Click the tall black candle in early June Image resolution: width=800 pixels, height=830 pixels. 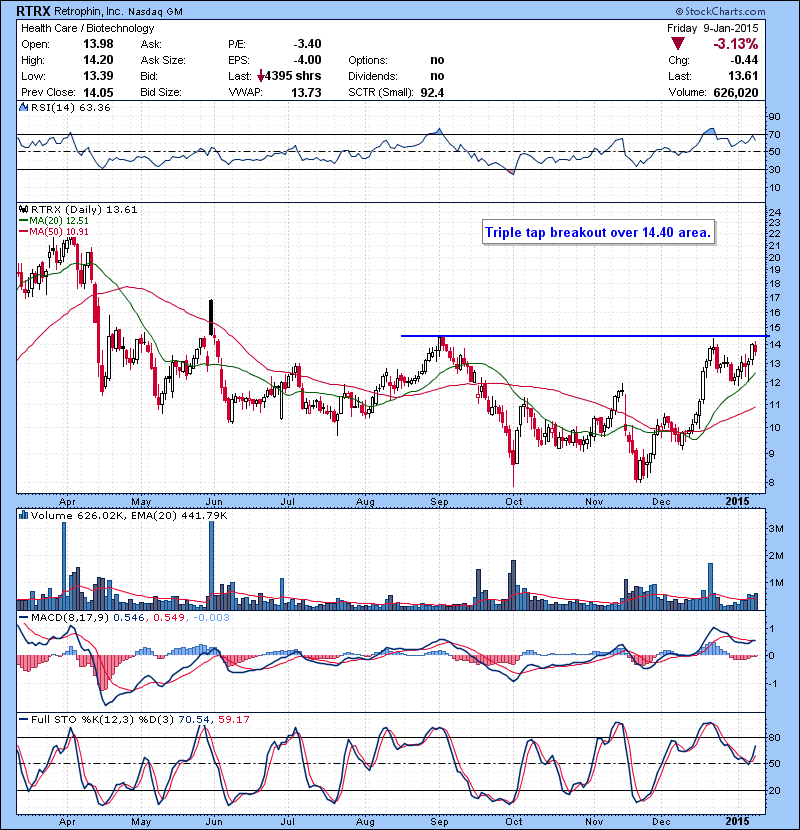[x=211, y=317]
